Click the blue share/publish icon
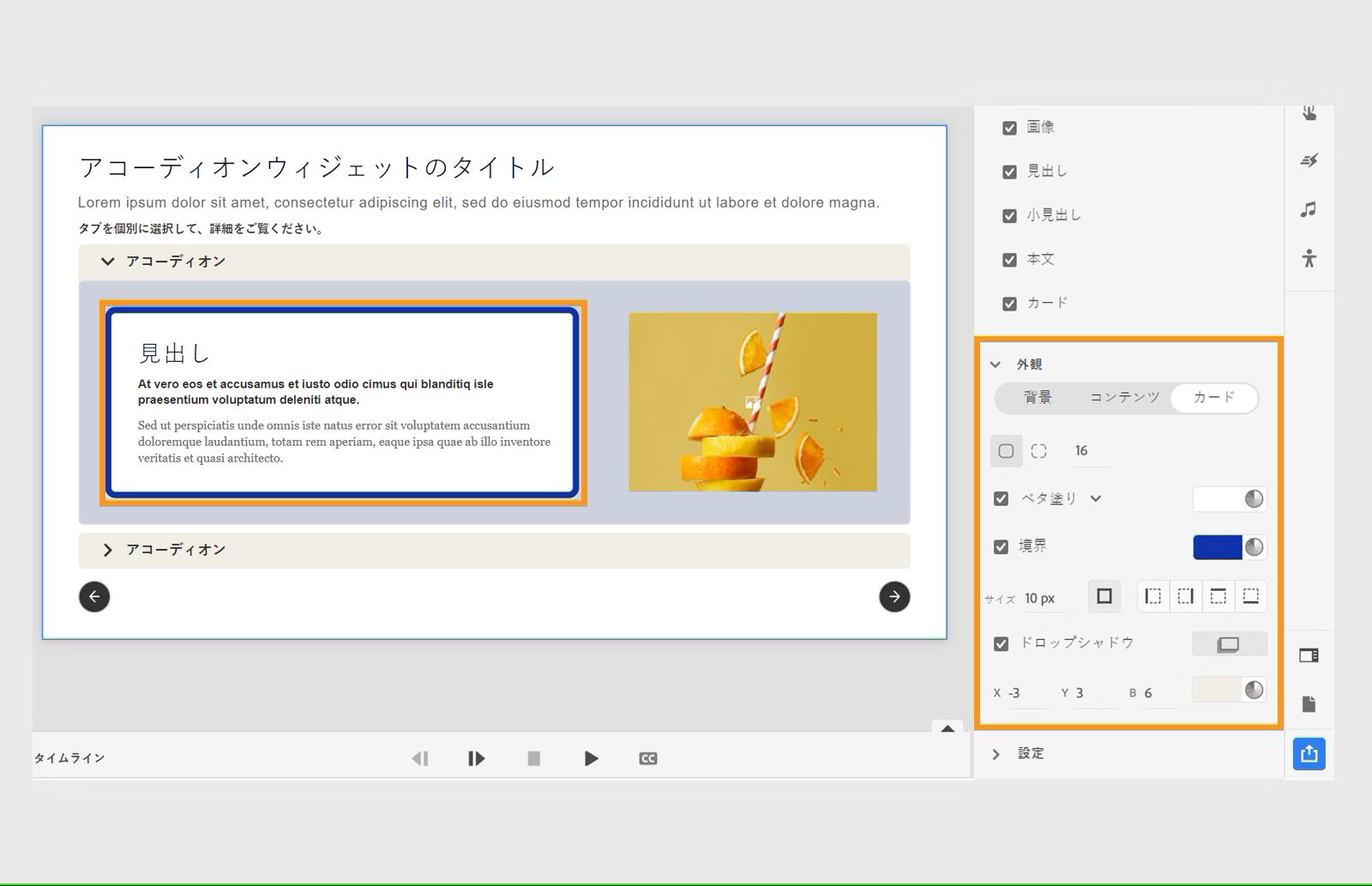Screen dimensions: 1372x886 [1308, 754]
